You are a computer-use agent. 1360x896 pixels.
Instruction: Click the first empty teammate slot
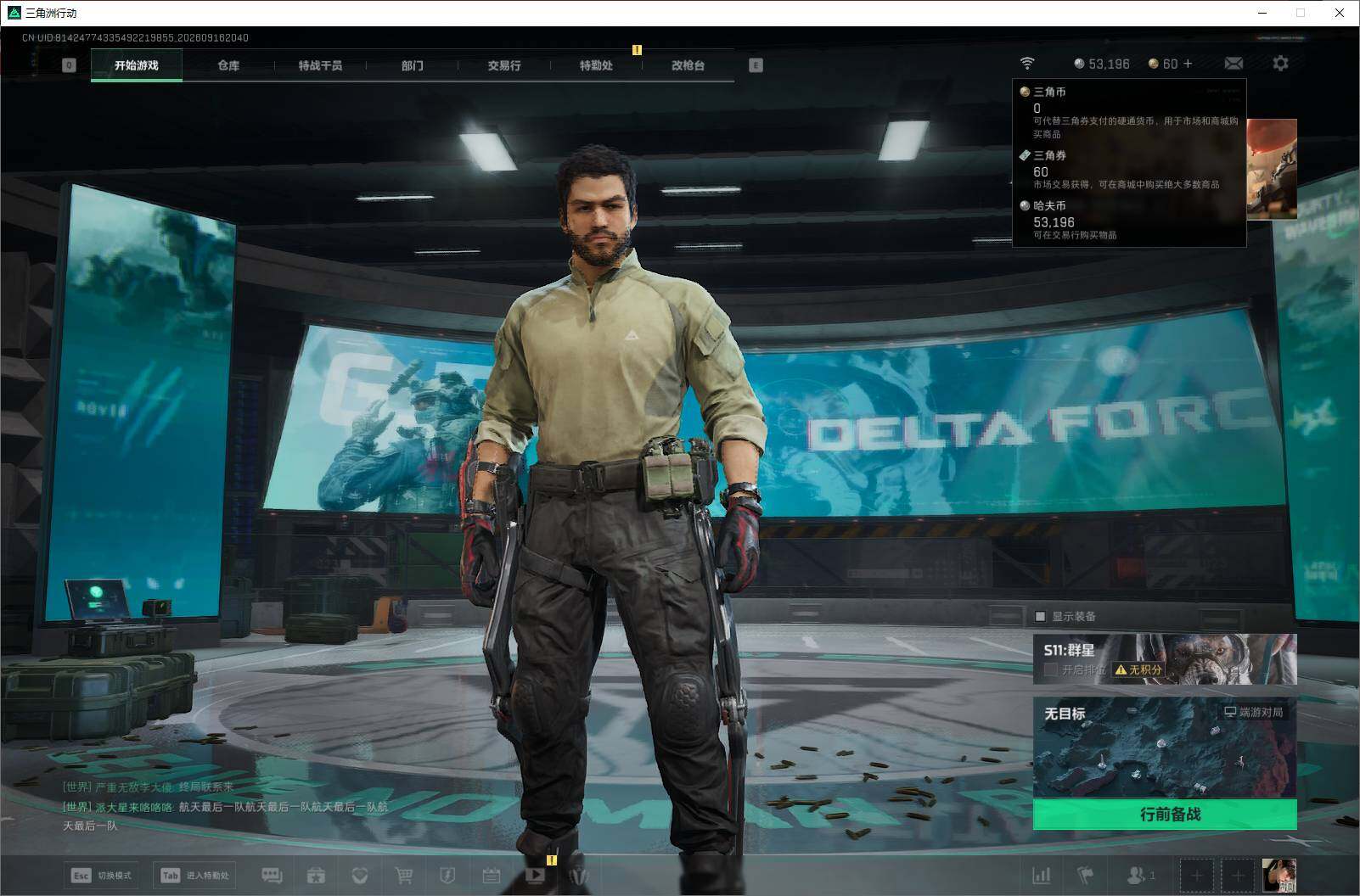[x=1196, y=875]
